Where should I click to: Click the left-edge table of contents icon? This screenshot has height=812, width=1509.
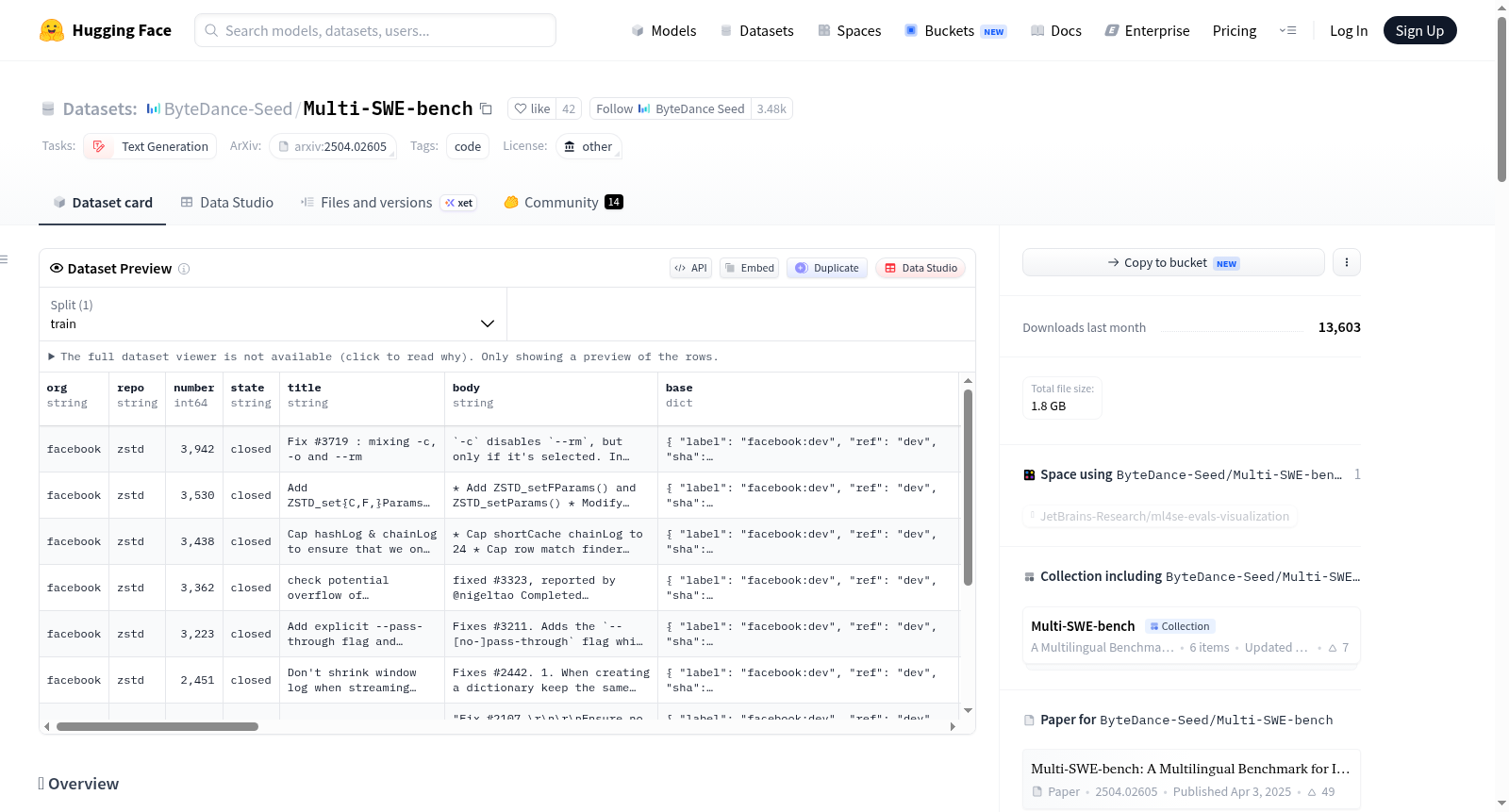coord(4,259)
